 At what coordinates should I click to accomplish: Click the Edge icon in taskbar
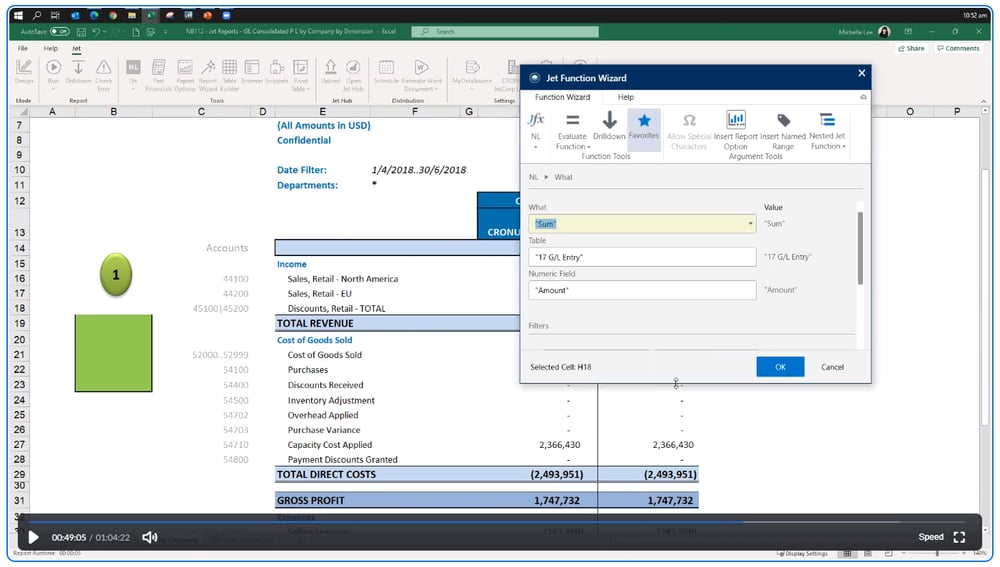click(x=94, y=15)
